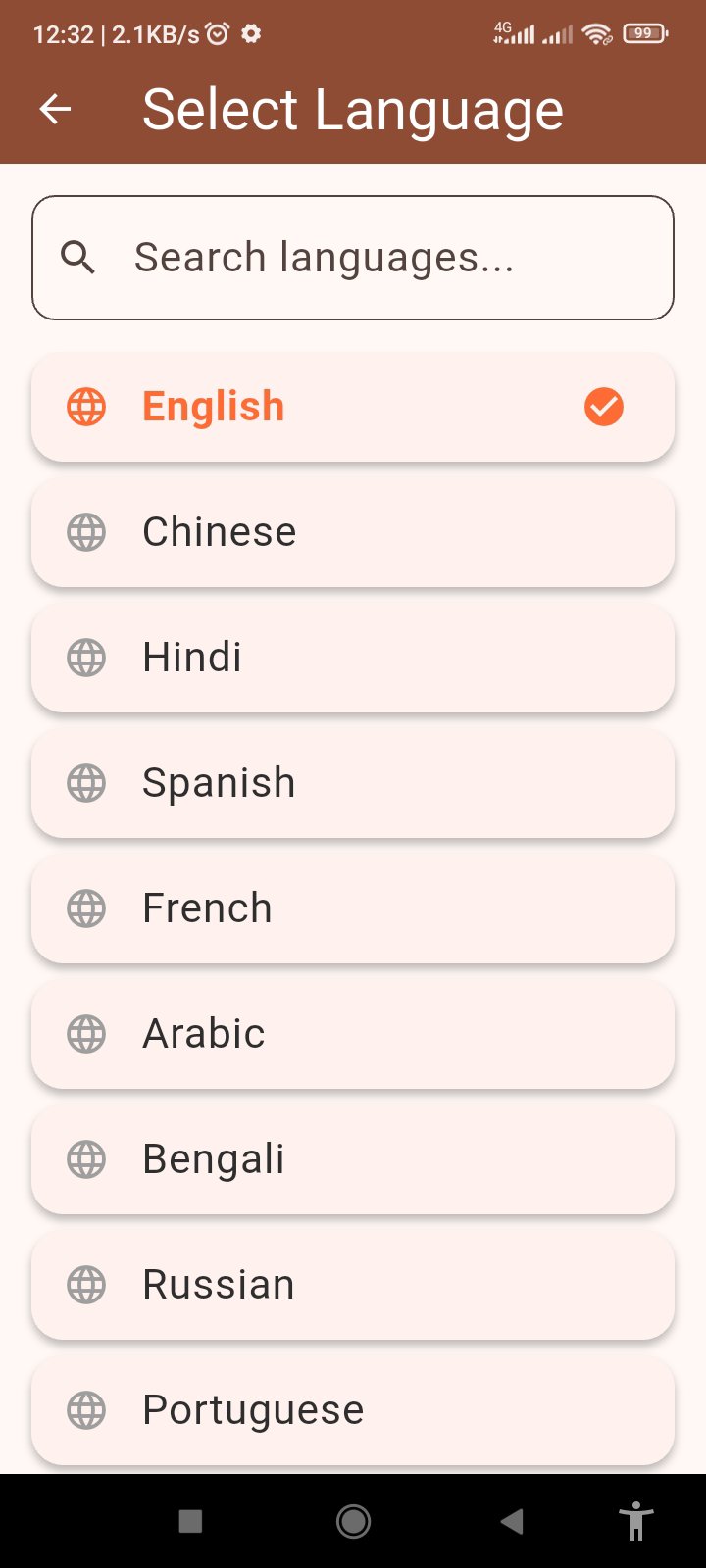The image size is (706, 1568).
Task: Tap the Hindi language entry
Action: pyautogui.click(x=353, y=658)
